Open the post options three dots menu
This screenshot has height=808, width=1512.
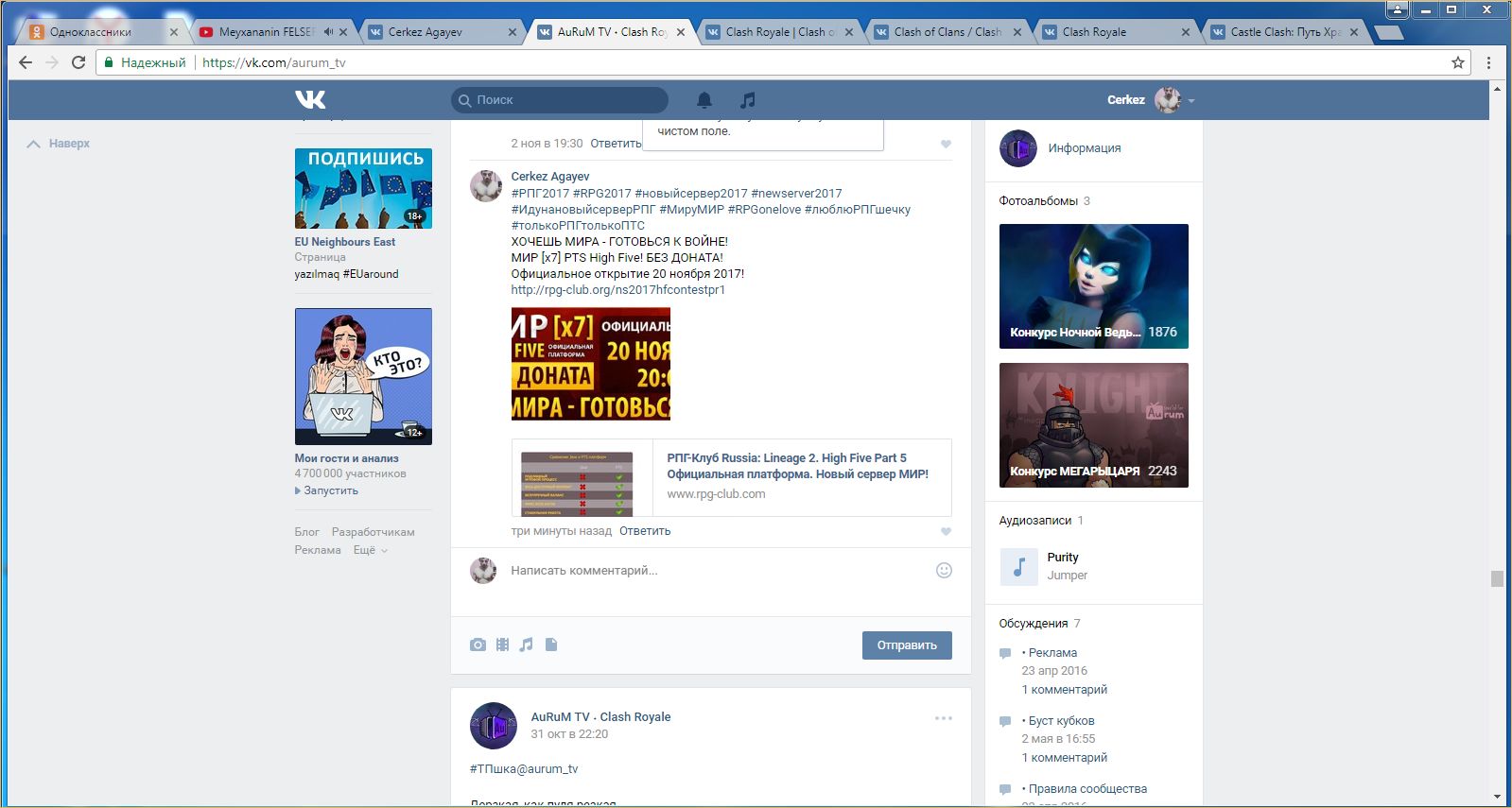coord(943,718)
